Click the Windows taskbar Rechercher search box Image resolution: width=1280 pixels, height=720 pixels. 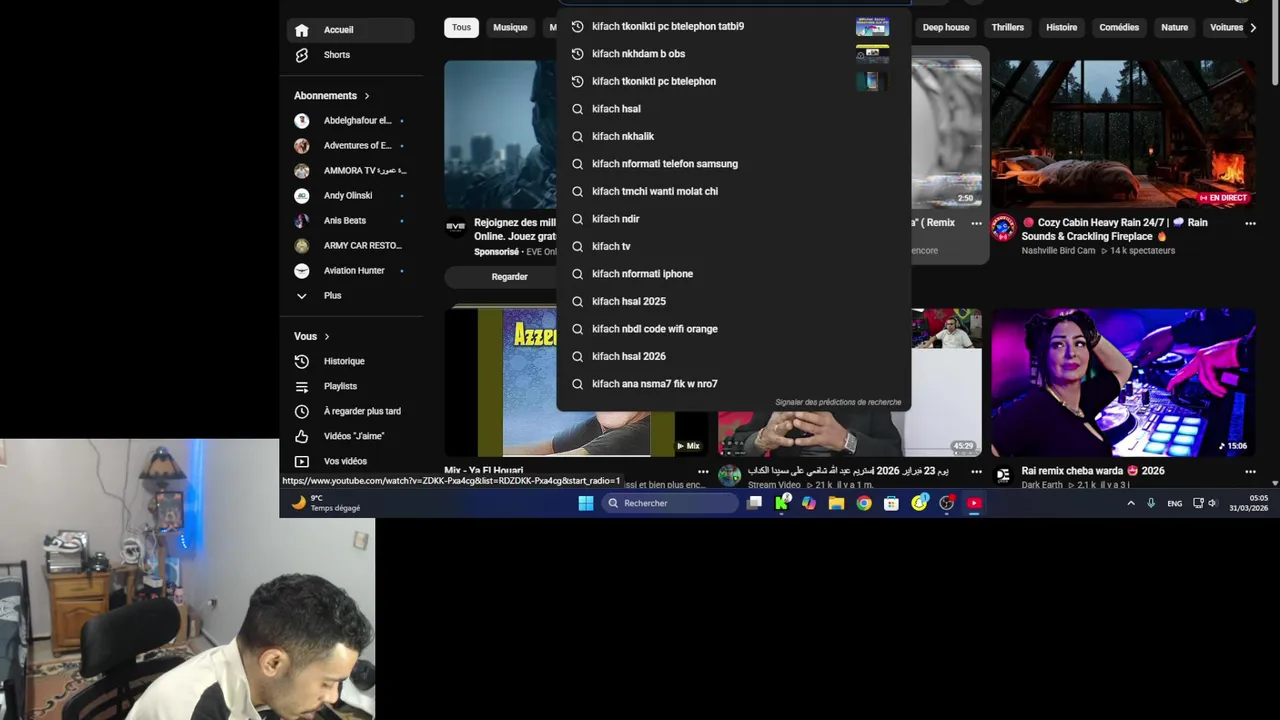670,503
